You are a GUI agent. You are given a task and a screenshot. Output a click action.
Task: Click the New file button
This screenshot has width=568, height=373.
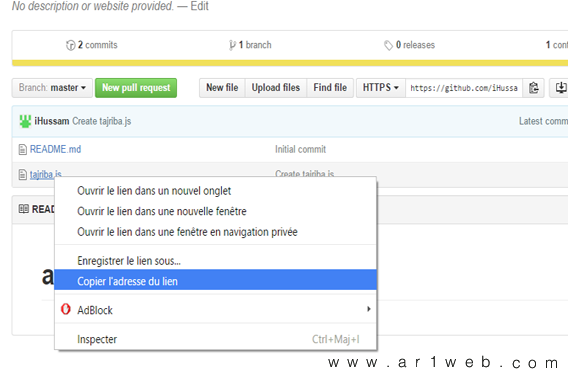click(x=222, y=88)
